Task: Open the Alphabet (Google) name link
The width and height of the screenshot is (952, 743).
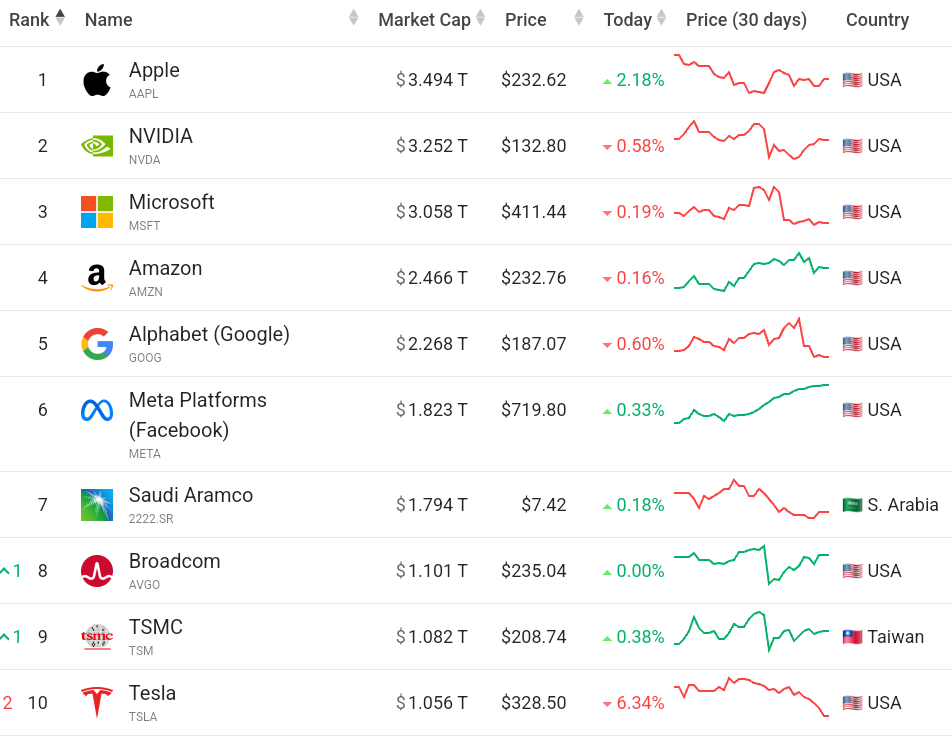Action: tap(209, 334)
